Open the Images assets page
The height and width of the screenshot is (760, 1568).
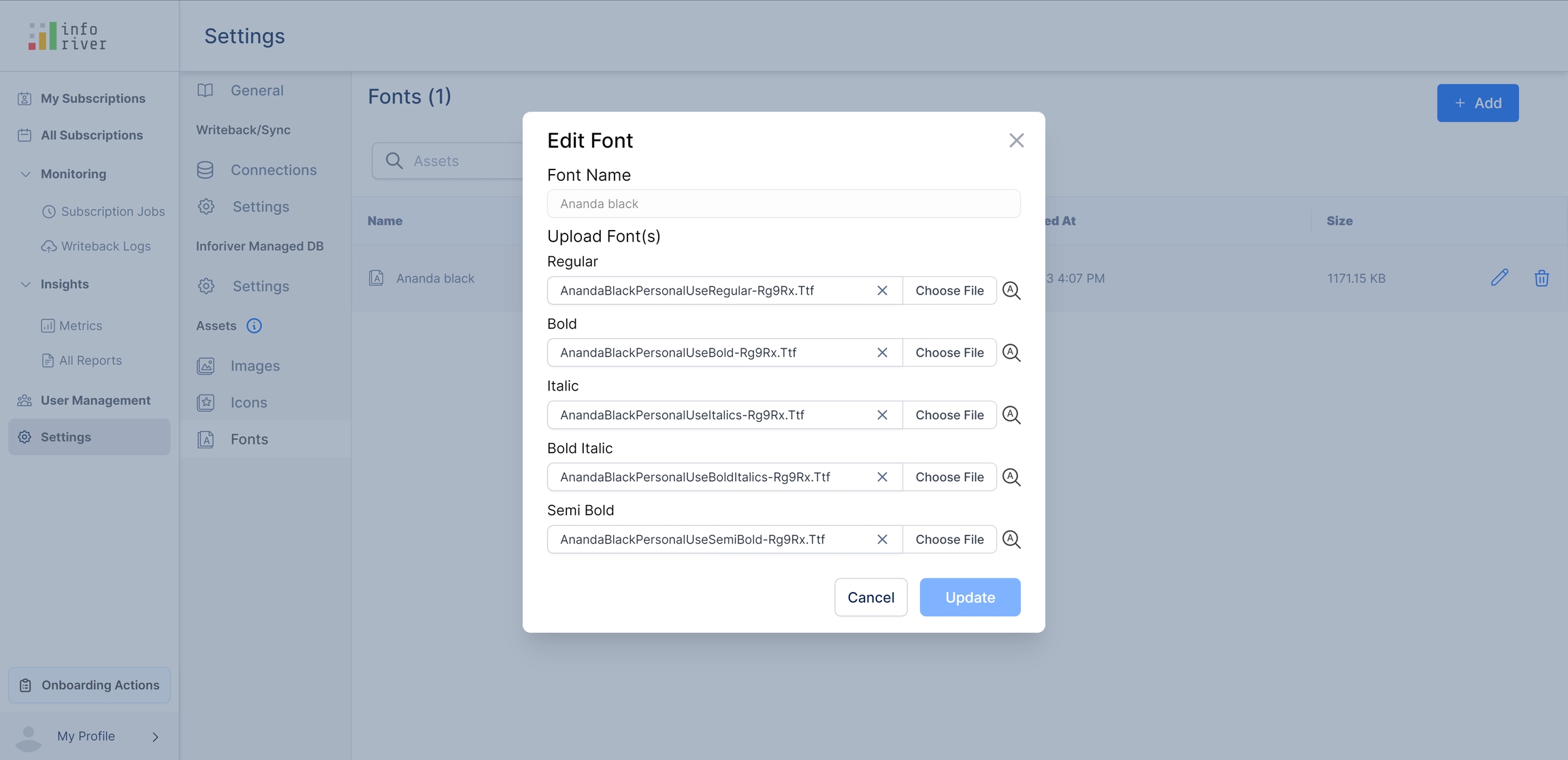click(255, 366)
